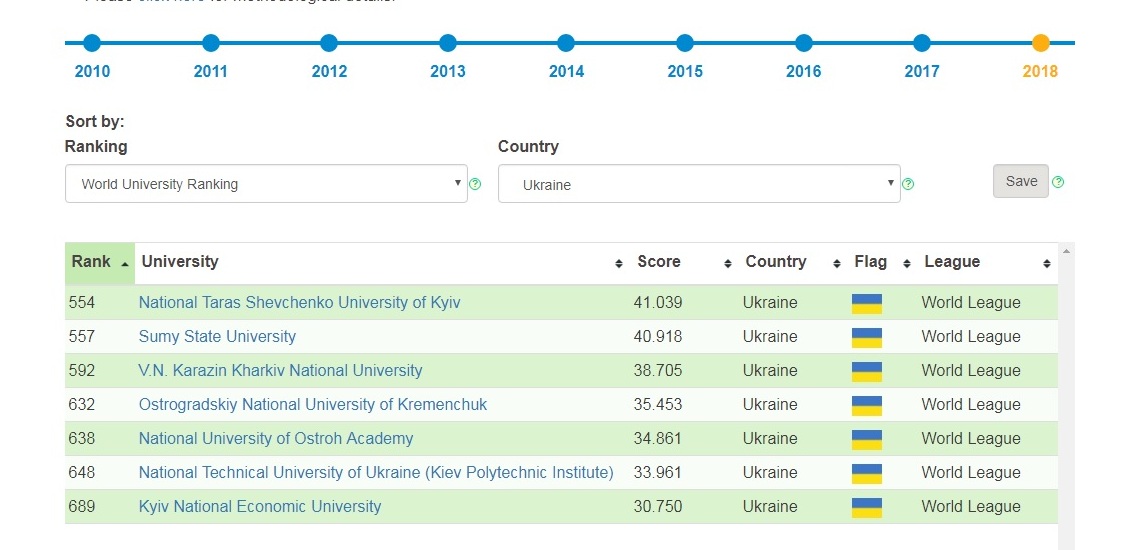Click help icon next to Ranking dropdown
The width and height of the screenshot is (1147, 550).
pos(475,184)
